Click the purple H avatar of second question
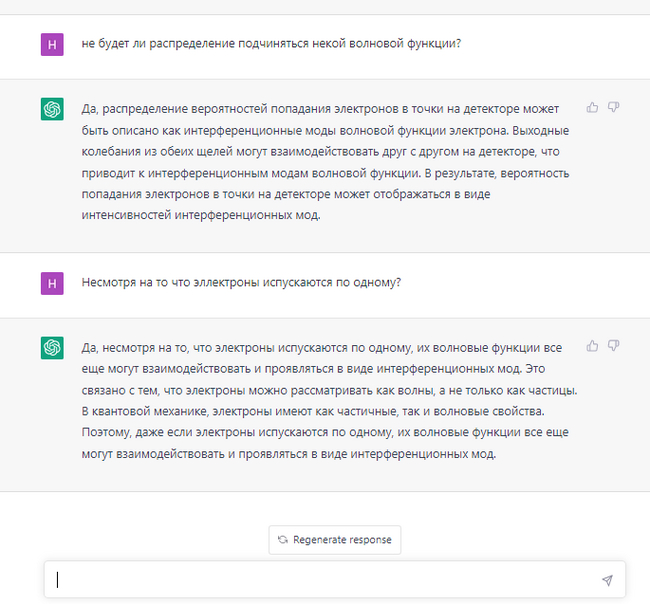This screenshot has height=604, width=650. click(52, 283)
